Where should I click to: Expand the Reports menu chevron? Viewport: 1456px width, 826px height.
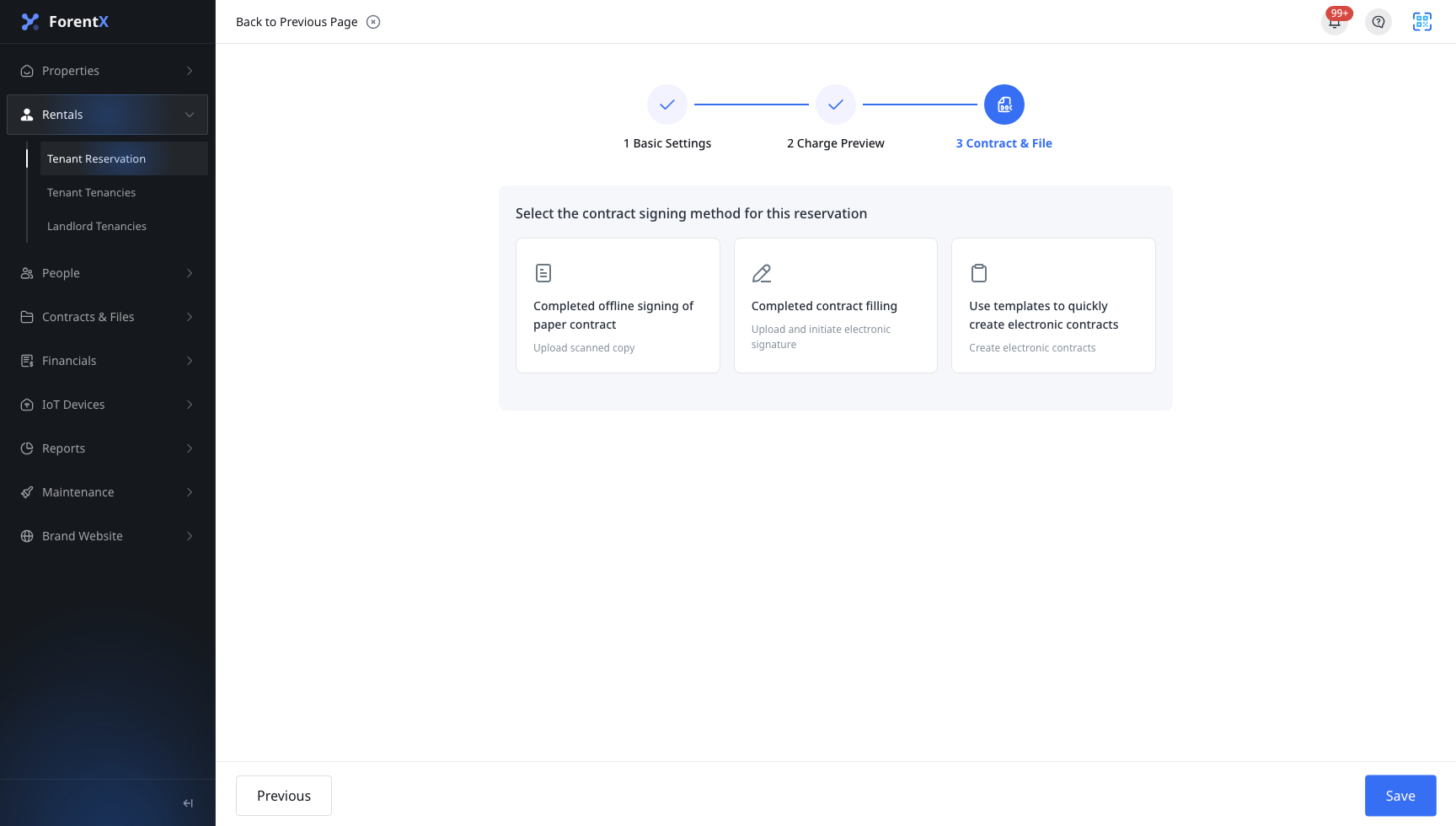(x=190, y=448)
